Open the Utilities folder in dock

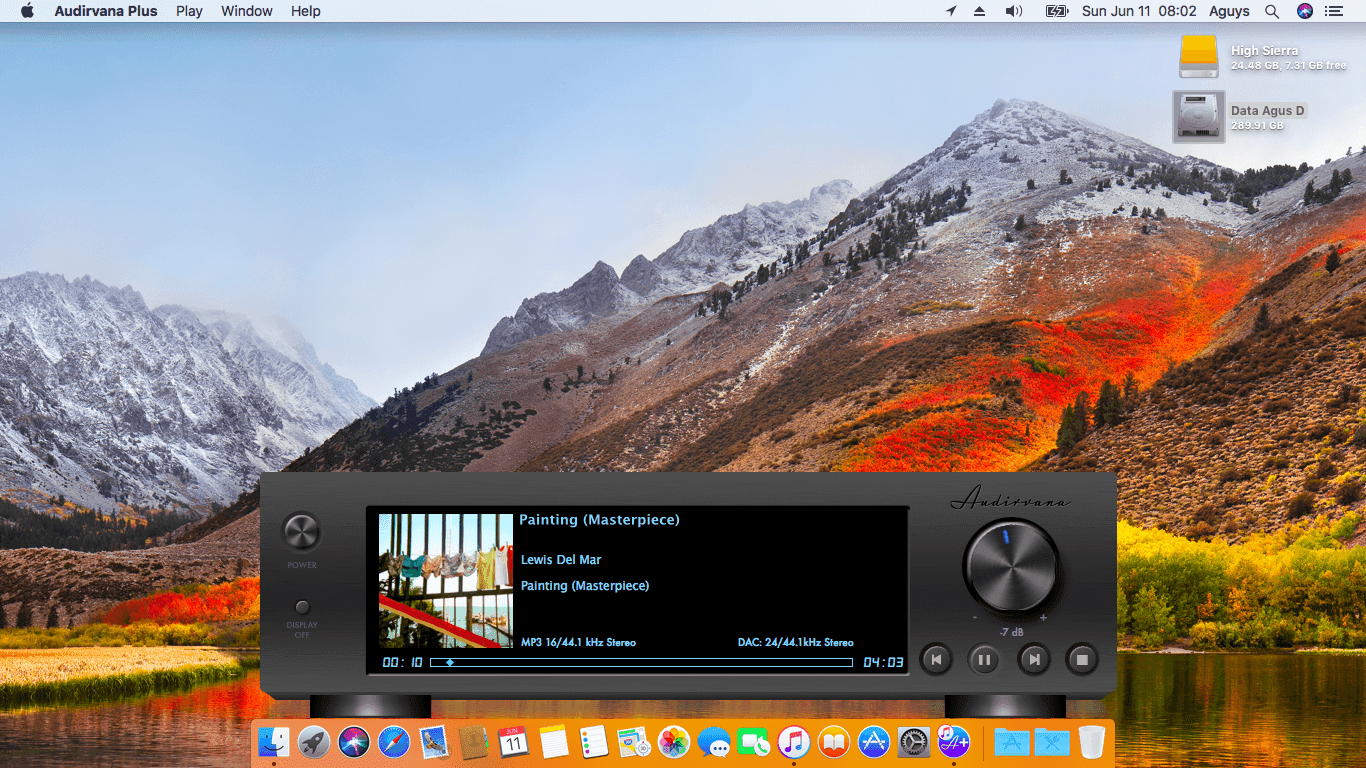(x=1052, y=742)
